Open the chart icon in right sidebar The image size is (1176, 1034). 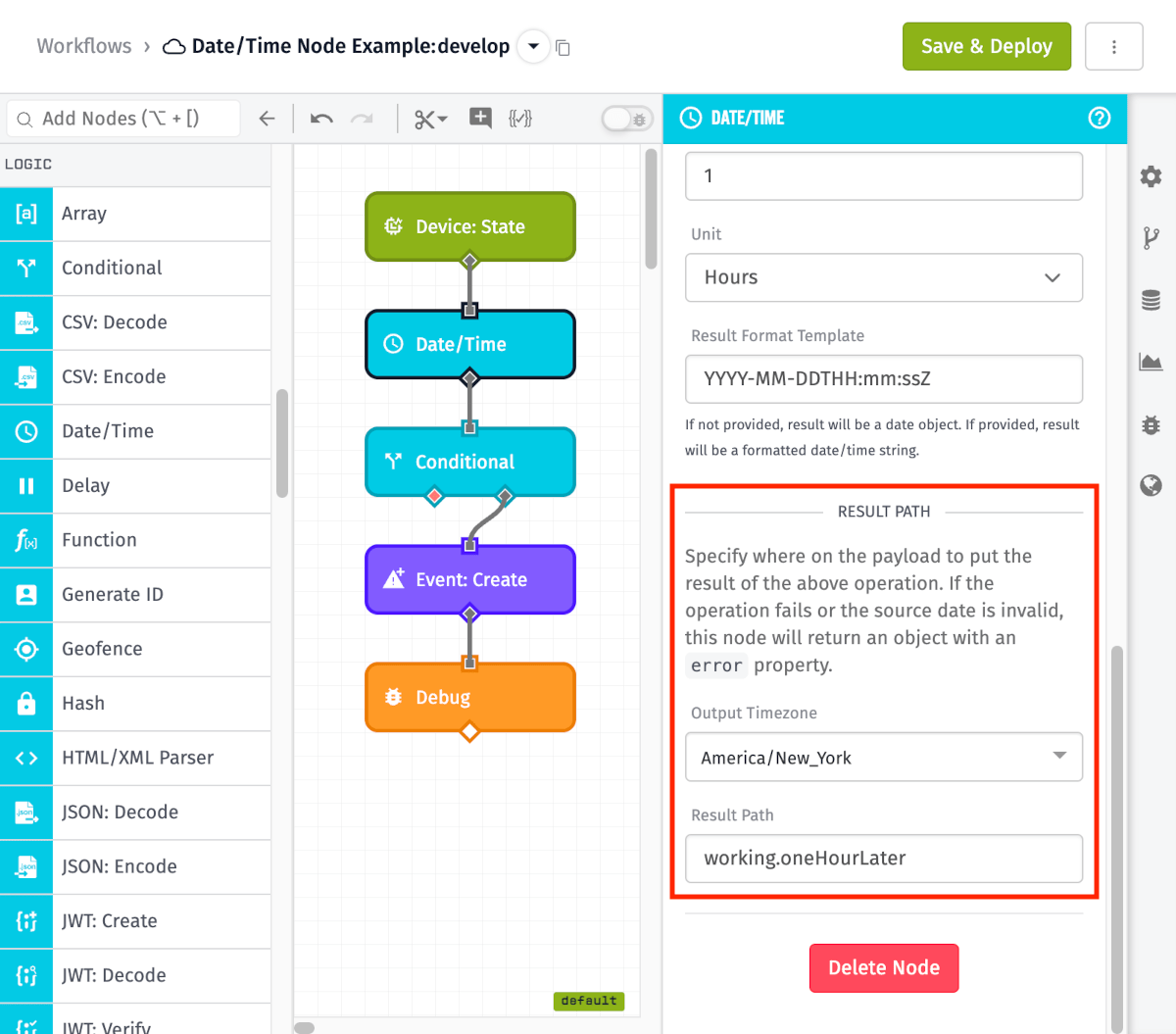[x=1151, y=362]
